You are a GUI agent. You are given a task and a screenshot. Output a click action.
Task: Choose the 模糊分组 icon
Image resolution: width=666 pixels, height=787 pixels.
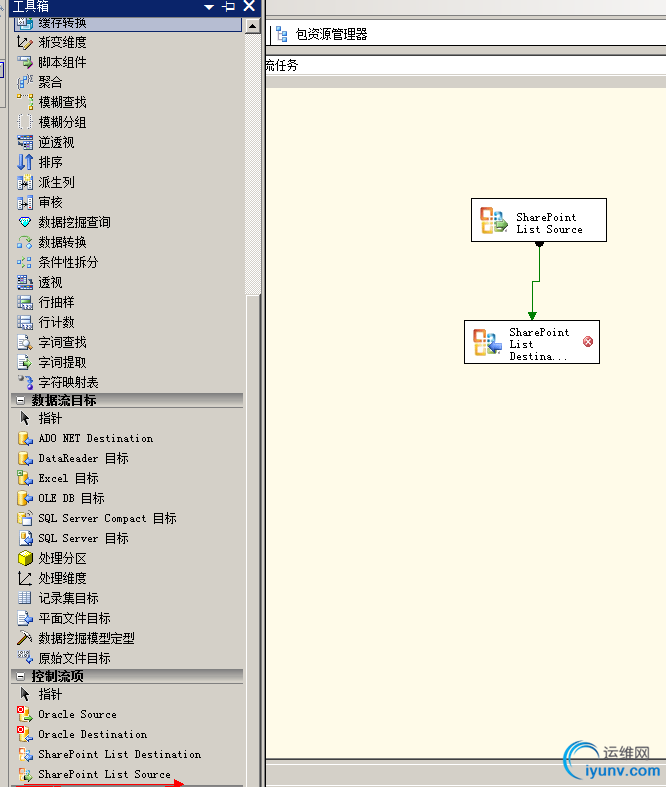(25, 122)
